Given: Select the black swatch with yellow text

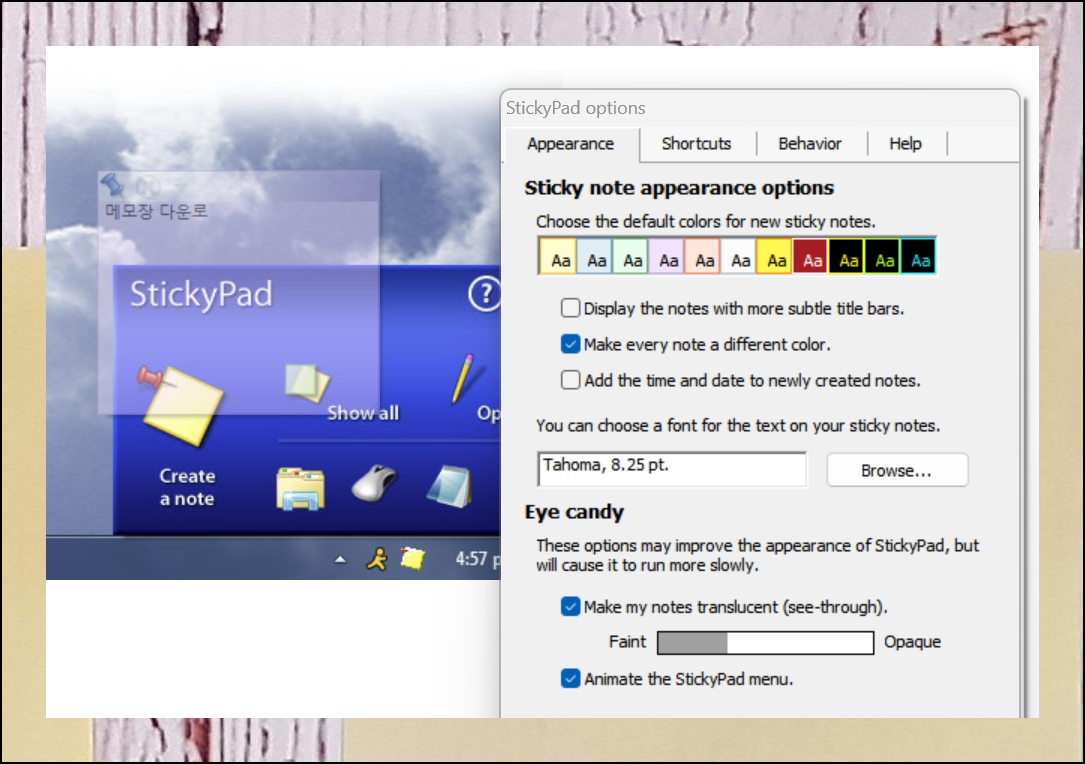Looking at the screenshot, I should [x=846, y=256].
